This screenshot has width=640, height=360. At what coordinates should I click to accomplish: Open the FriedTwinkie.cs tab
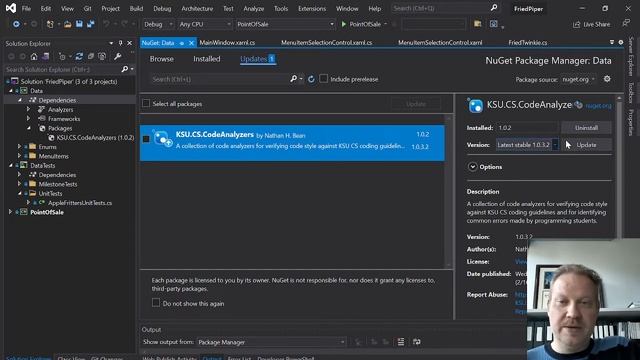pos(528,42)
